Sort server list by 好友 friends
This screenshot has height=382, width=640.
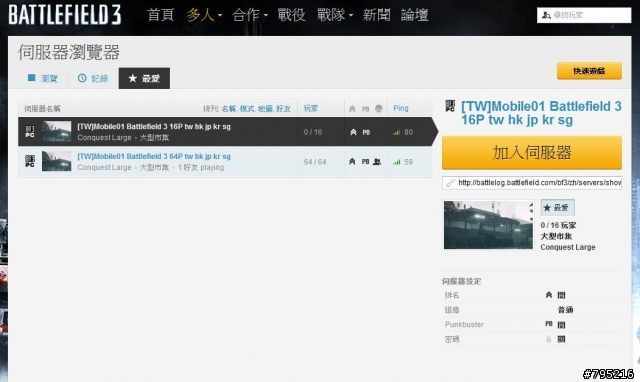pyautogui.click(x=283, y=109)
